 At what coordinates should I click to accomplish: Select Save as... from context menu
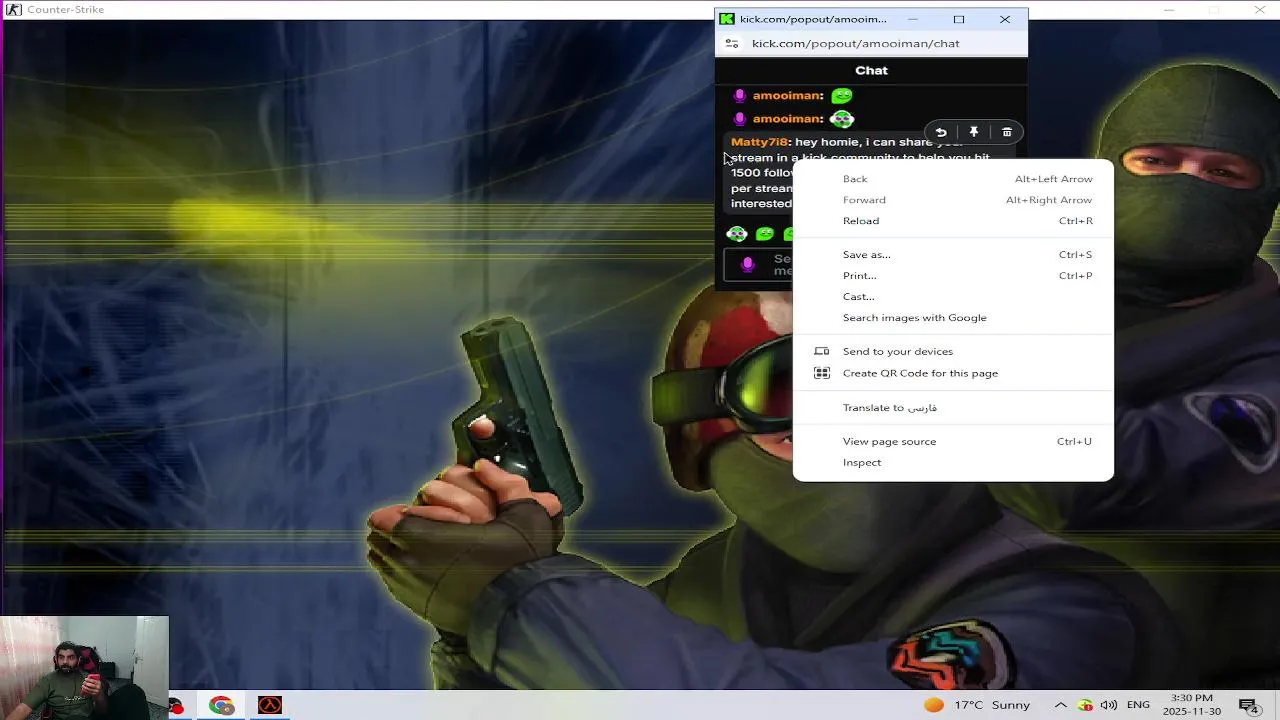(x=953, y=255)
